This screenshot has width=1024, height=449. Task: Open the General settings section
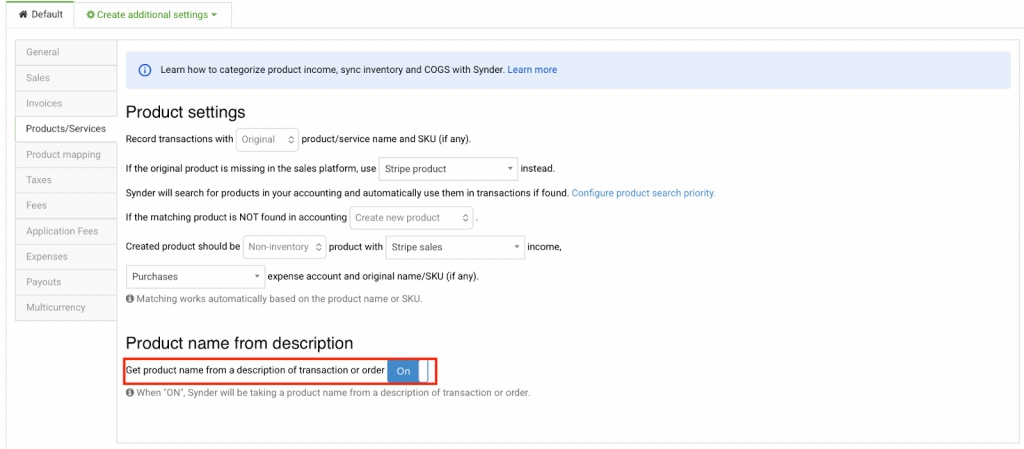[43, 52]
